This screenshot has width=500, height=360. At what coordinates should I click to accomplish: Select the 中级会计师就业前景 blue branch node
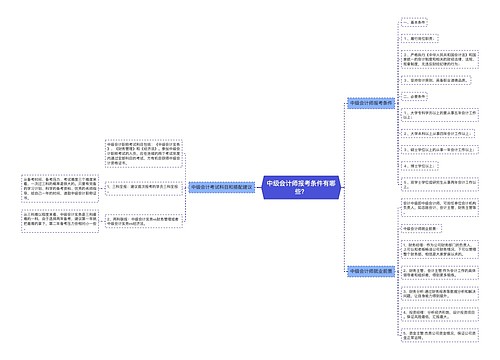pos(371,271)
